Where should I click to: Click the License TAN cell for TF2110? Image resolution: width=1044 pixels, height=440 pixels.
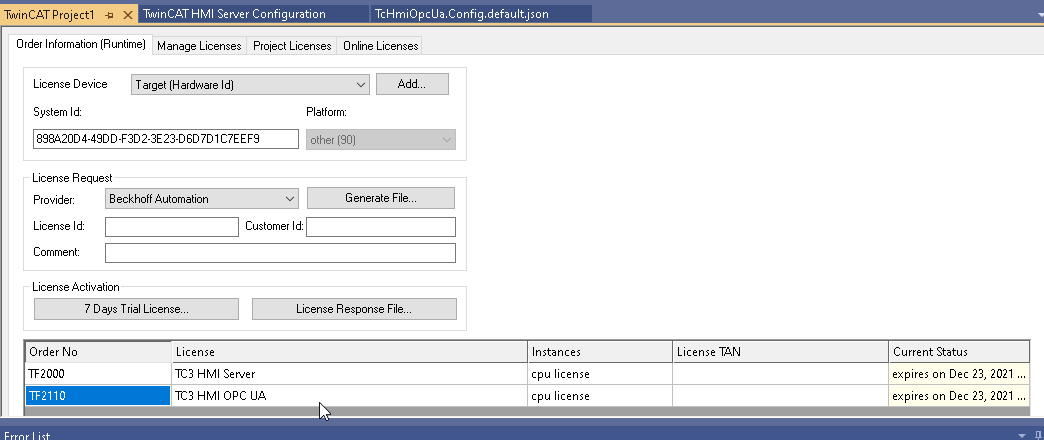coord(780,395)
